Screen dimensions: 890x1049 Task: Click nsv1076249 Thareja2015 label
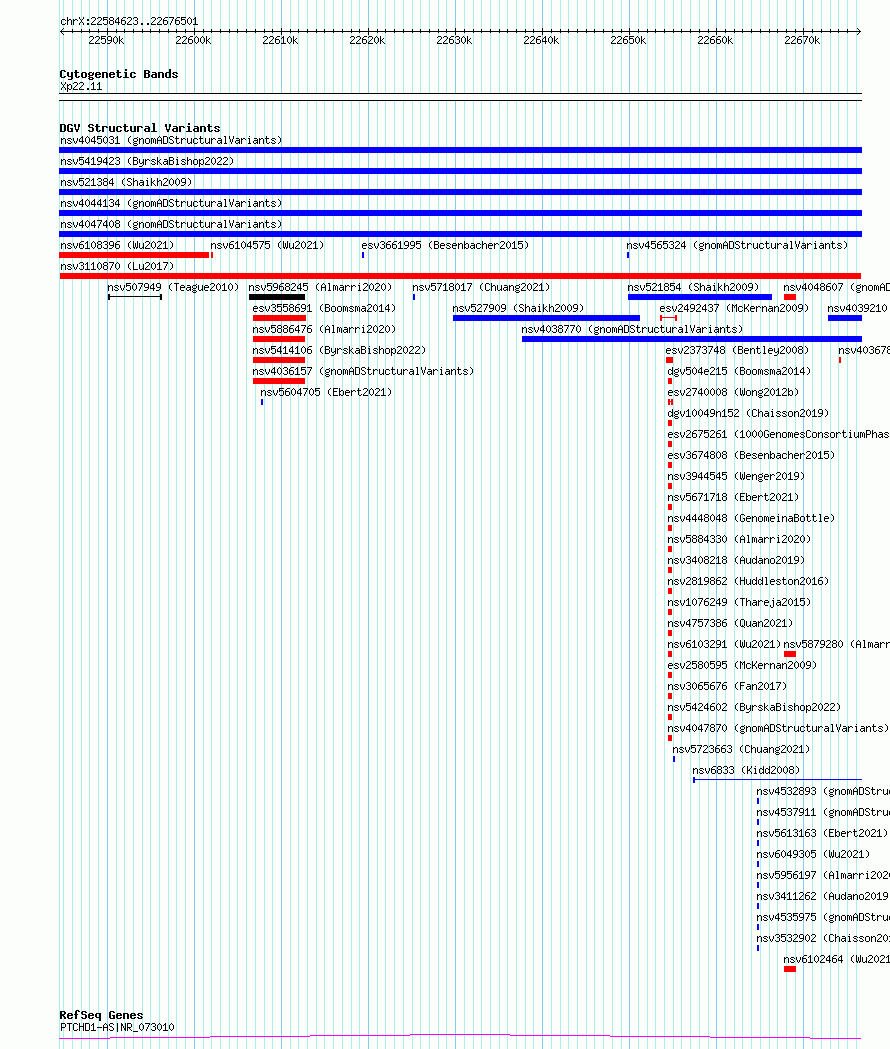click(739, 602)
